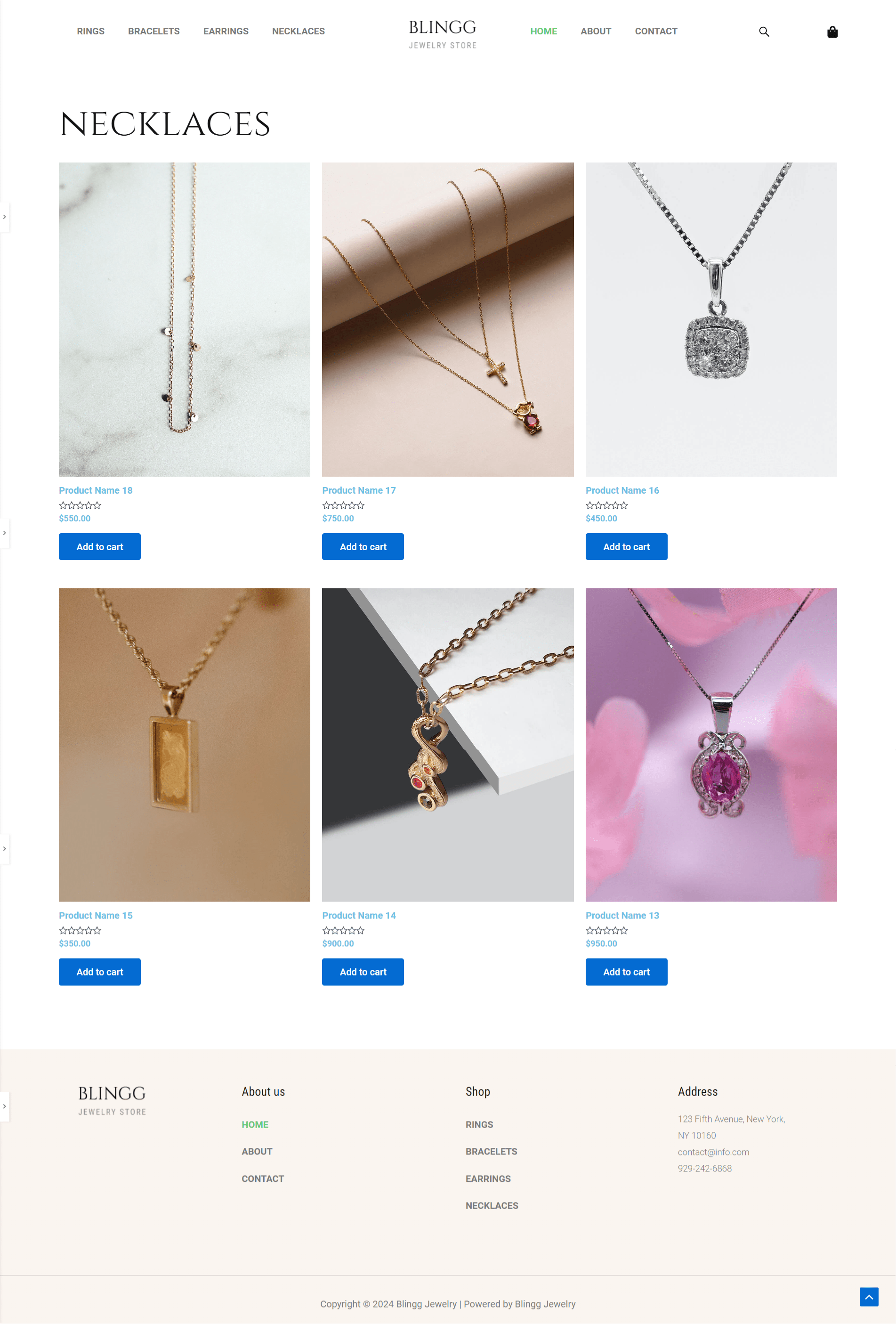896x1325 pixels.
Task: Go to EARRINGS in the top navigation
Action: (x=226, y=32)
